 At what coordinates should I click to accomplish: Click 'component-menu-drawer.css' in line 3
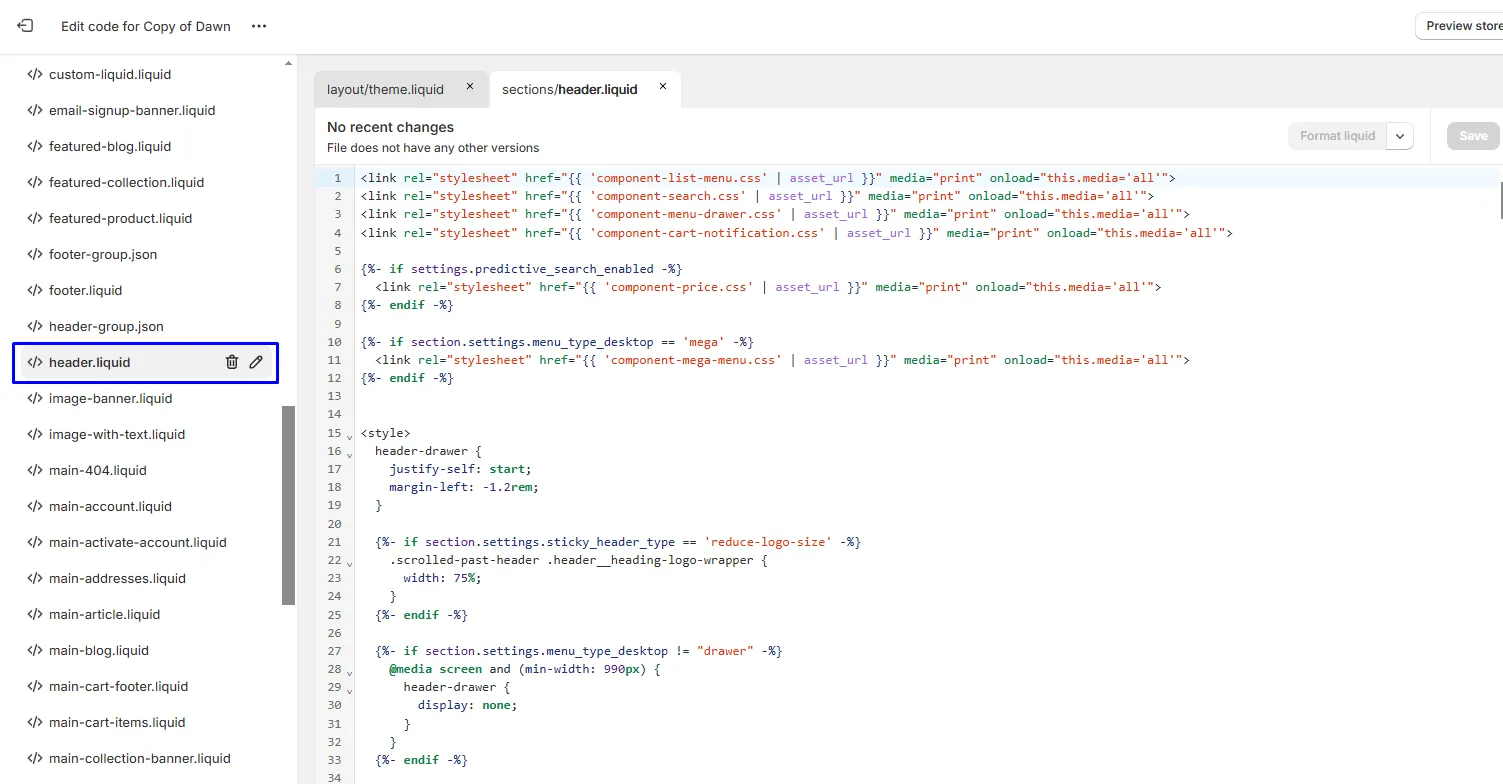pyautogui.click(x=685, y=214)
